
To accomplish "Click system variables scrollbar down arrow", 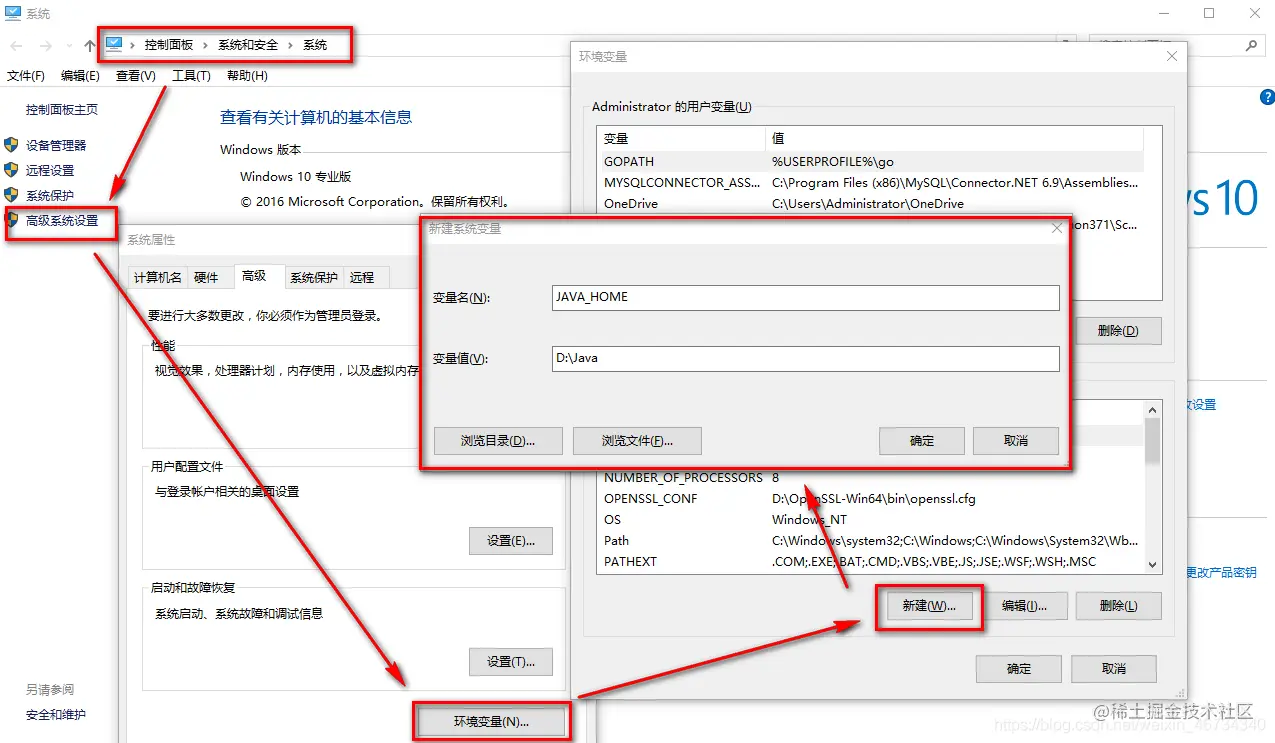I will (1152, 564).
